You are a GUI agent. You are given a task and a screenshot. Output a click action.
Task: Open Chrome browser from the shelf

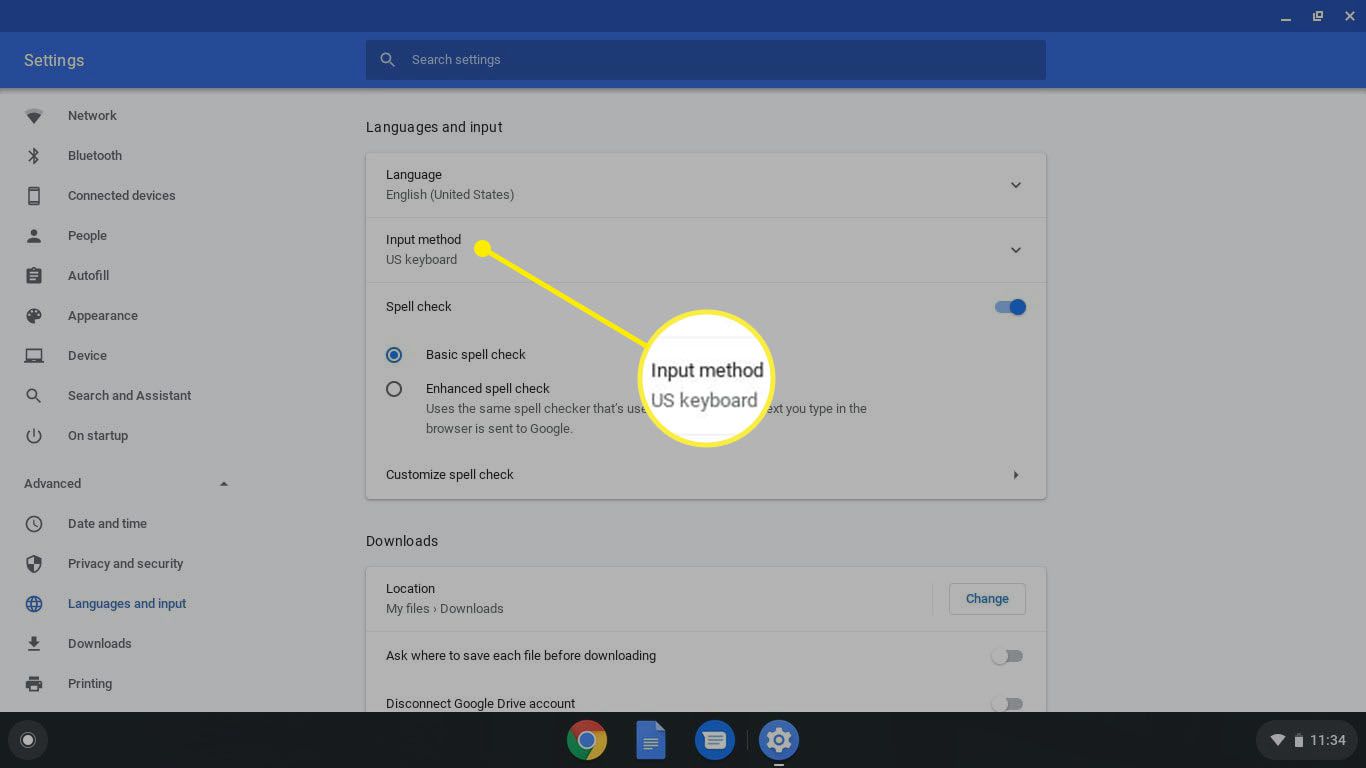(x=587, y=741)
